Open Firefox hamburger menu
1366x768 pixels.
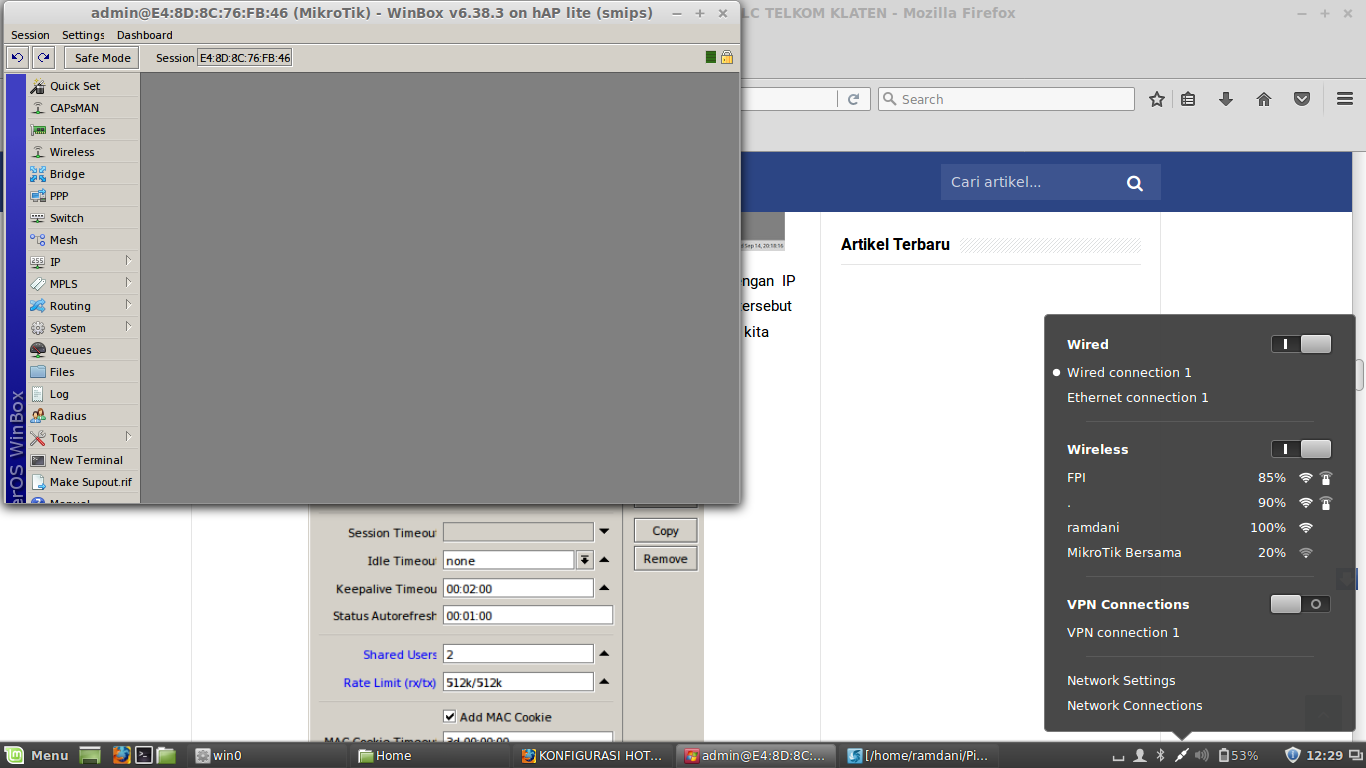click(x=1345, y=99)
